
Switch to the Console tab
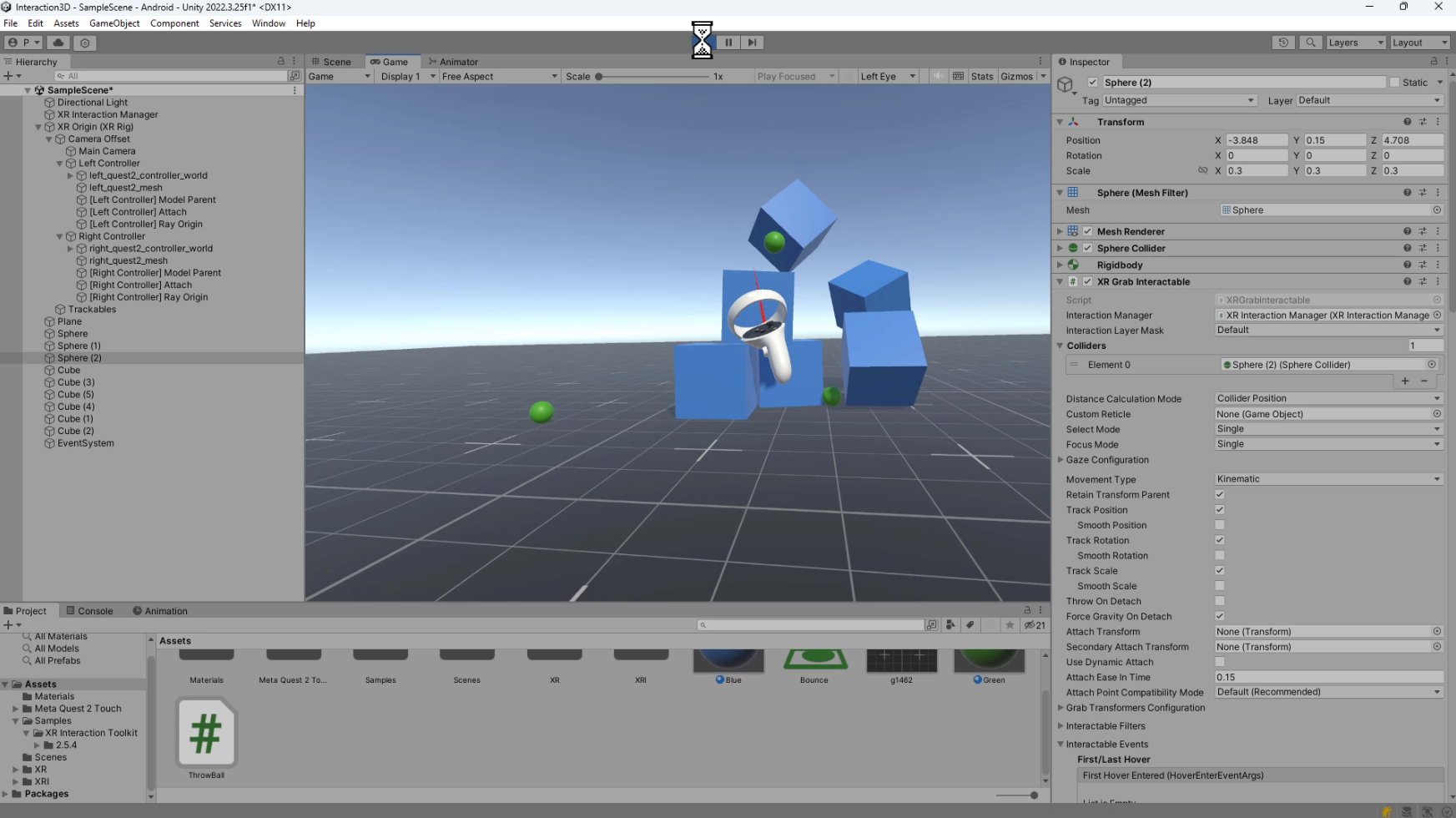pos(94,610)
